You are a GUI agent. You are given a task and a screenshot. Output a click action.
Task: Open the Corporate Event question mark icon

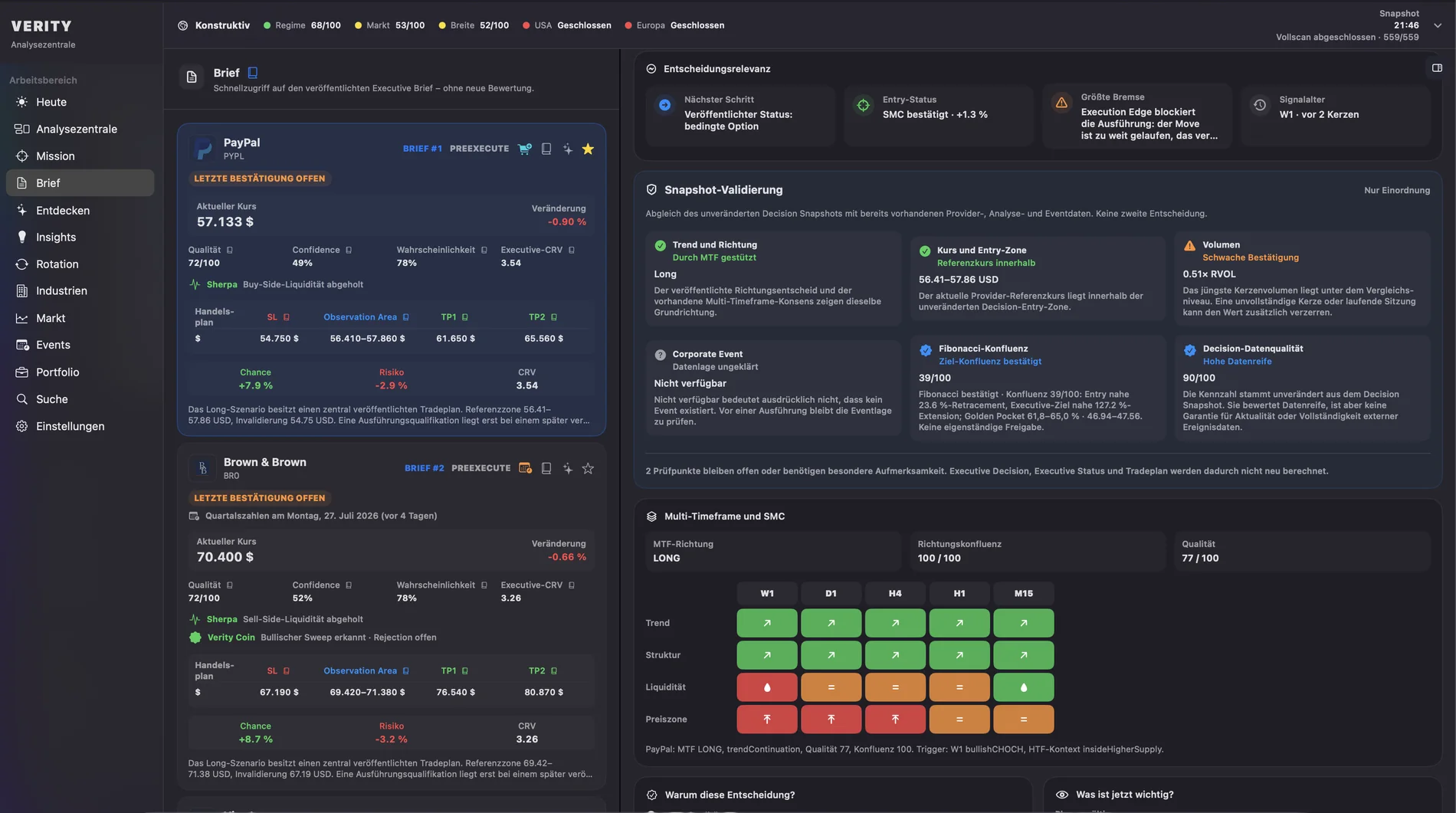tap(660, 355)
